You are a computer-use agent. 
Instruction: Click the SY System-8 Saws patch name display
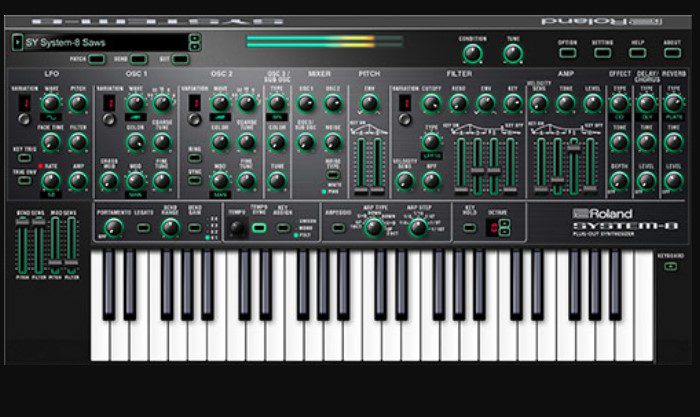point(106,42)
